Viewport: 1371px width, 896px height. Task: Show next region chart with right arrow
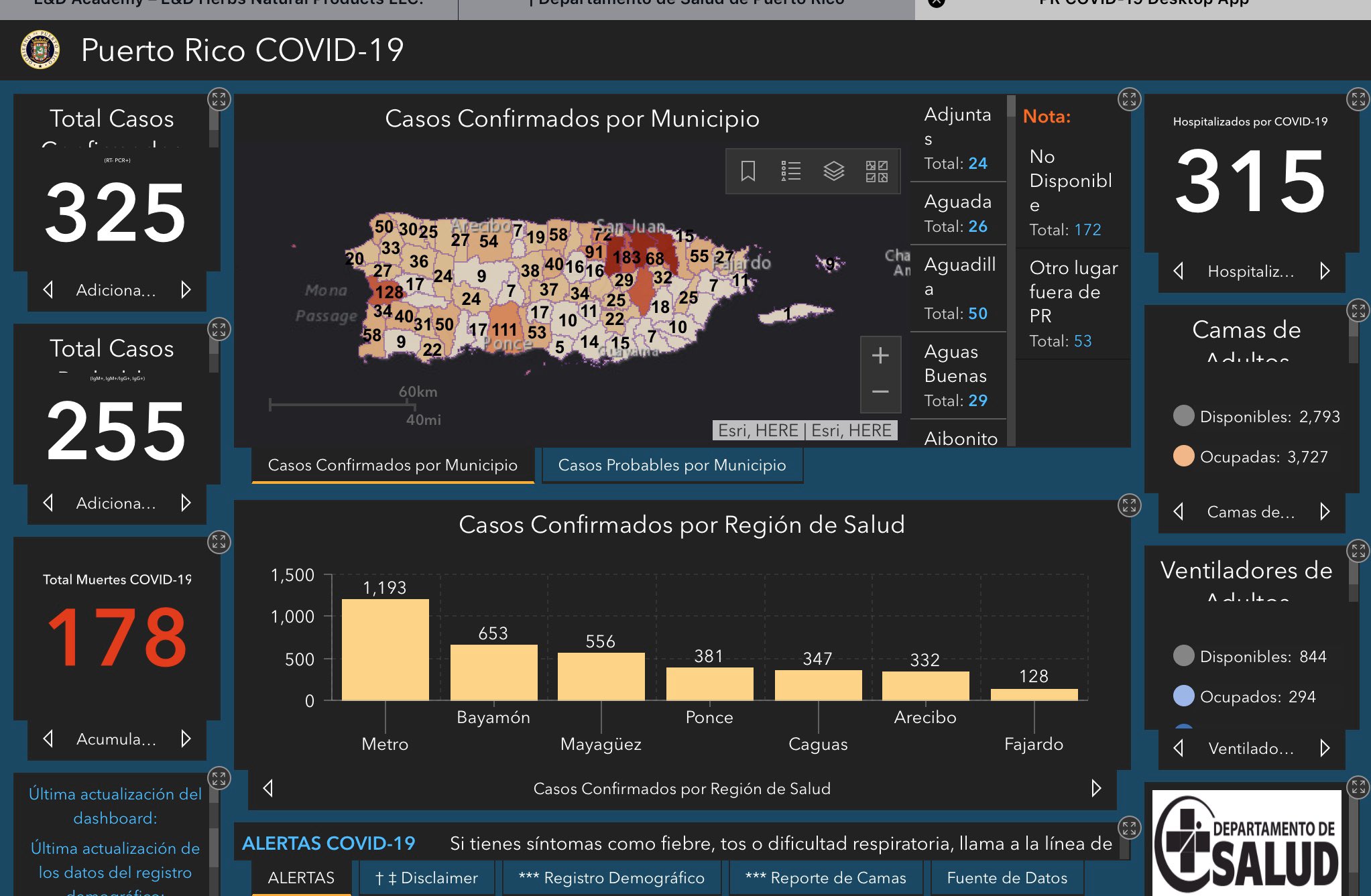pos(1096,788)
